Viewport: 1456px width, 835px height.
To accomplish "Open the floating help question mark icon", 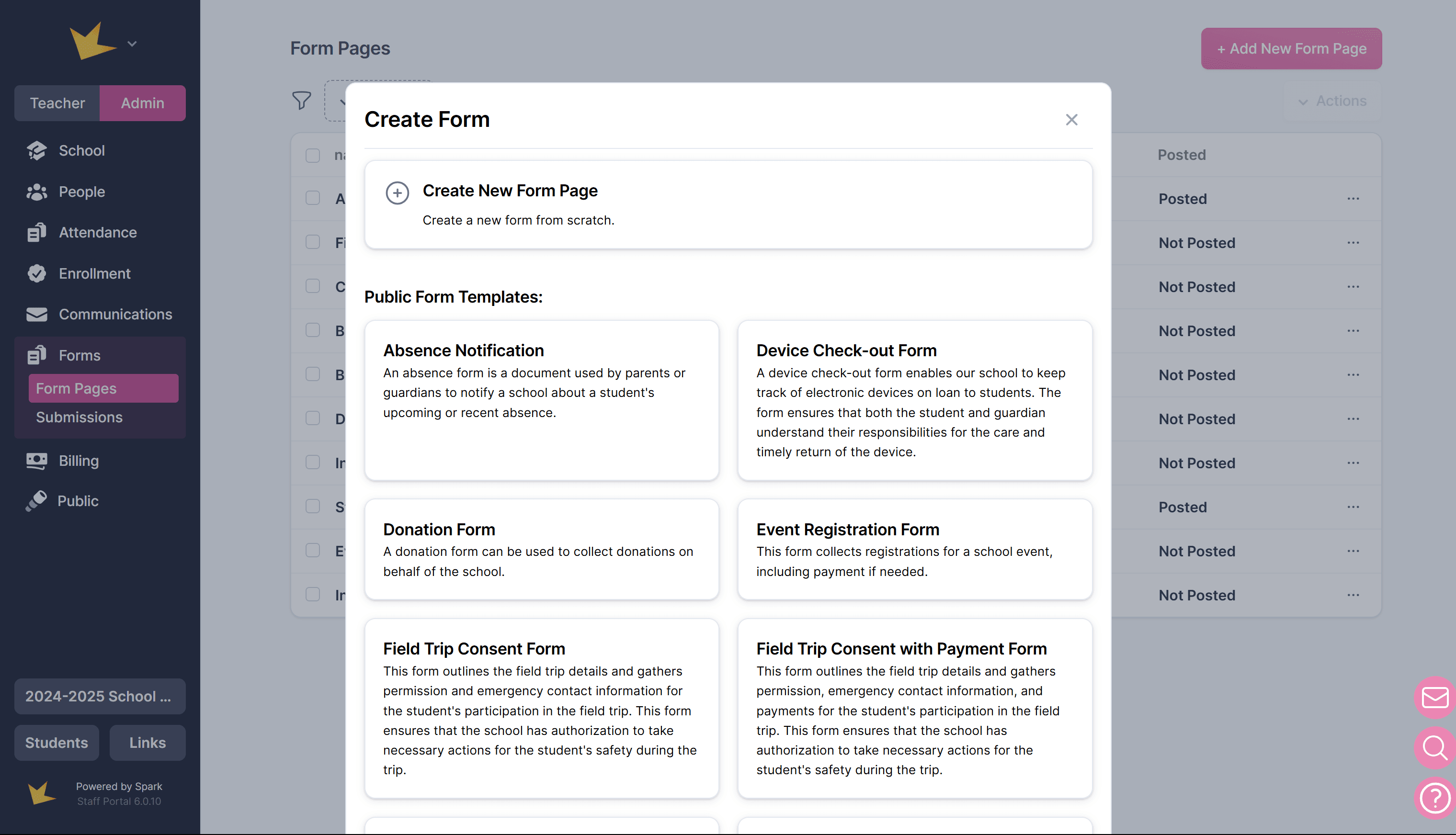I will (x=1435, y=797).
